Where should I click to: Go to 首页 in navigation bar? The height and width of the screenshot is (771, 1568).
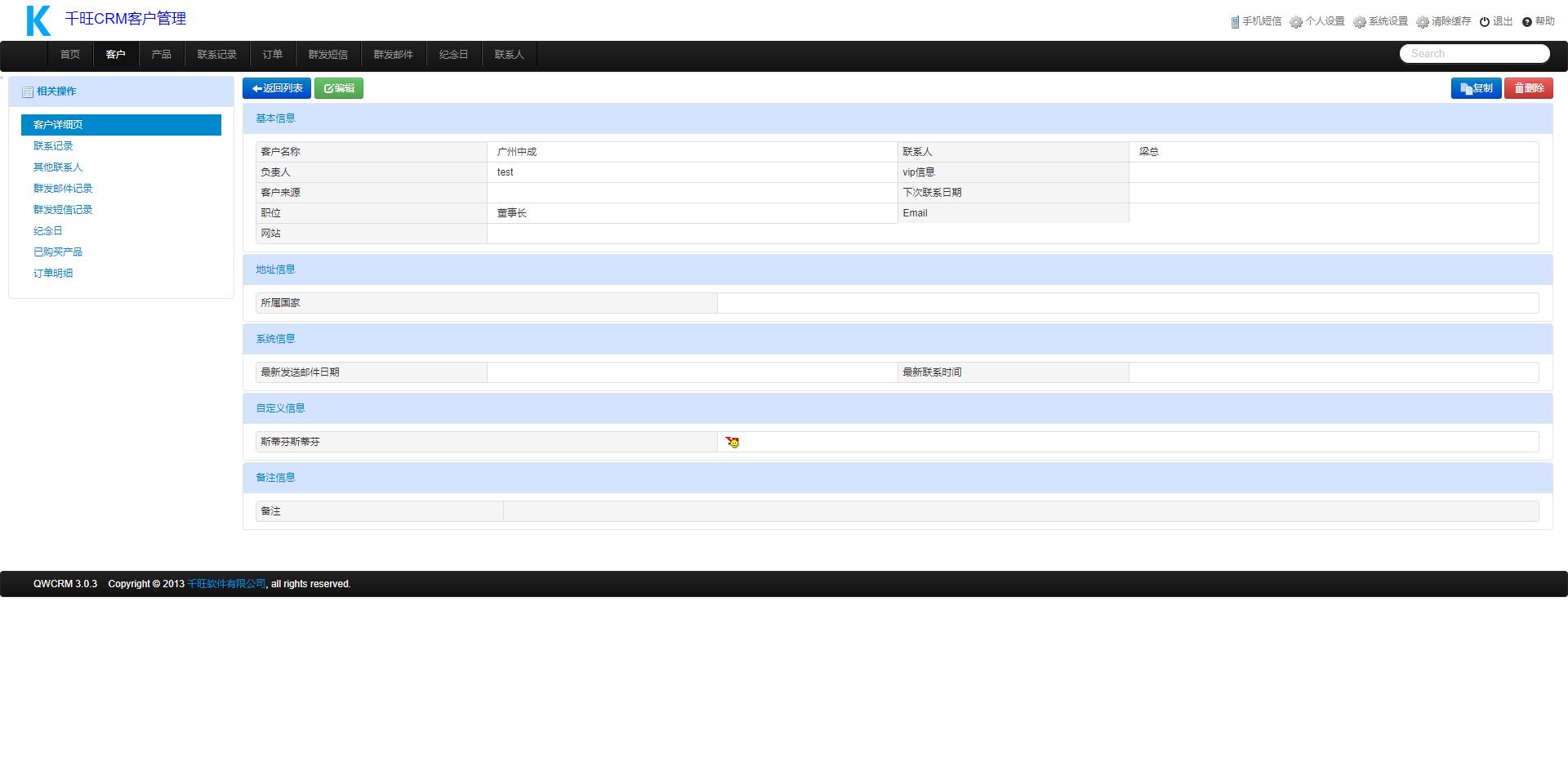click(x=70, y=55)
